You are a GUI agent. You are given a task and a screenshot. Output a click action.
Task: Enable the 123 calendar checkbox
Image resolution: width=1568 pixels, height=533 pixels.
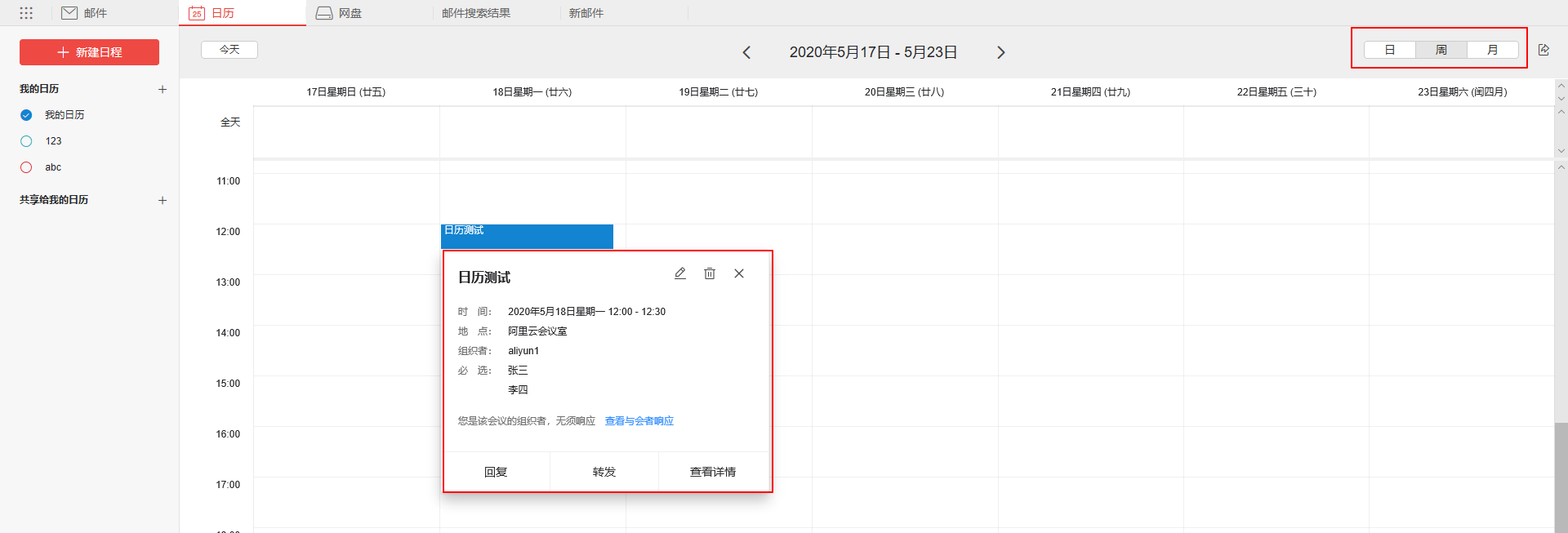(26, 141)
